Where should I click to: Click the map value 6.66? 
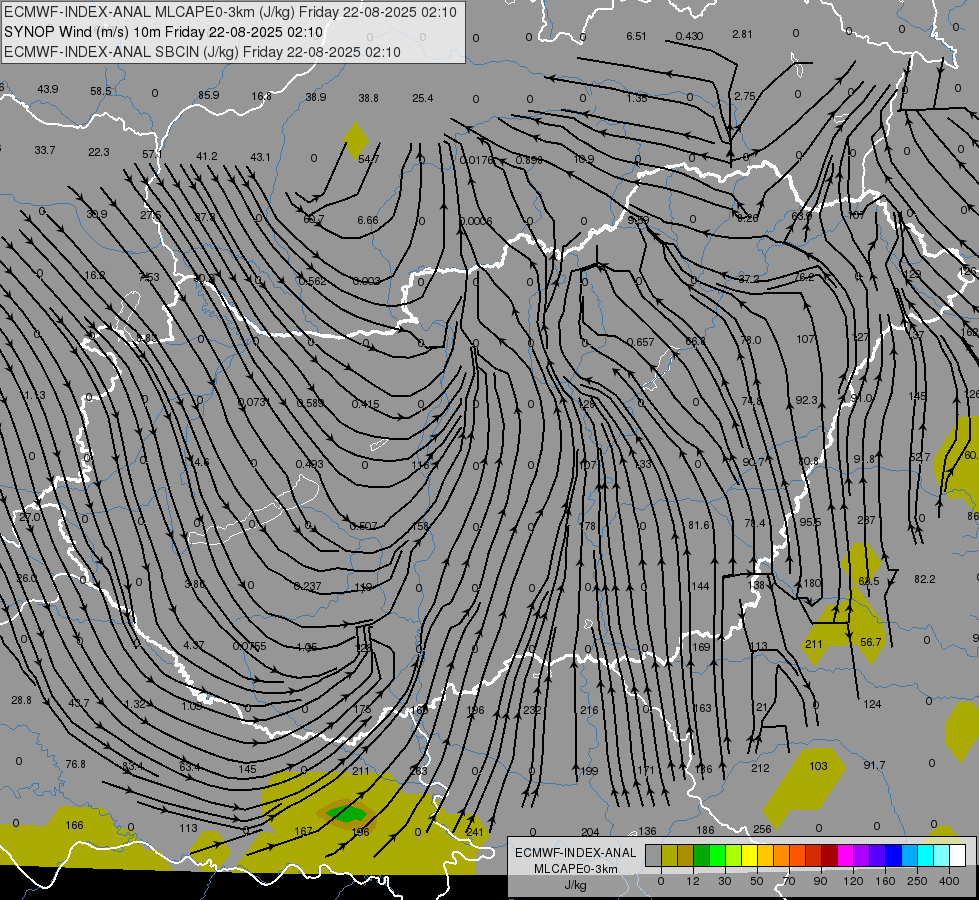pos(368,220)
